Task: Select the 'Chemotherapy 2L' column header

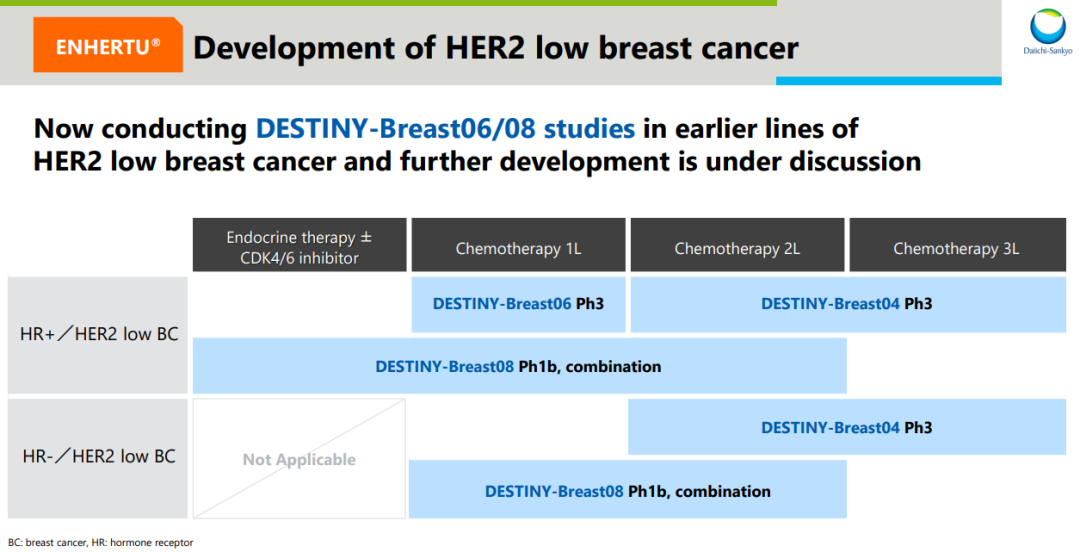Action: (737, 245)
